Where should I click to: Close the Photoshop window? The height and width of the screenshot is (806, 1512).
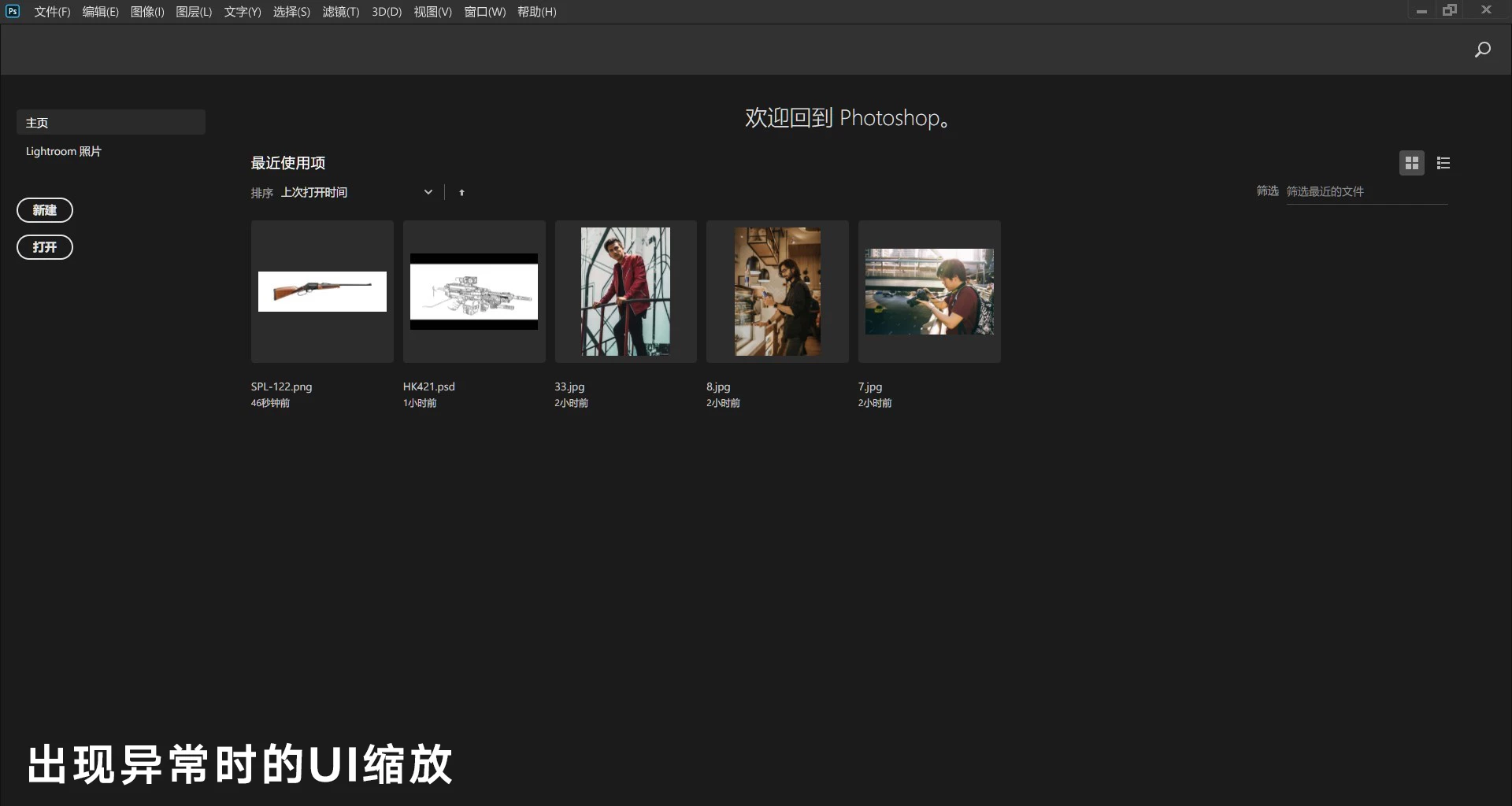(1486, 10)
